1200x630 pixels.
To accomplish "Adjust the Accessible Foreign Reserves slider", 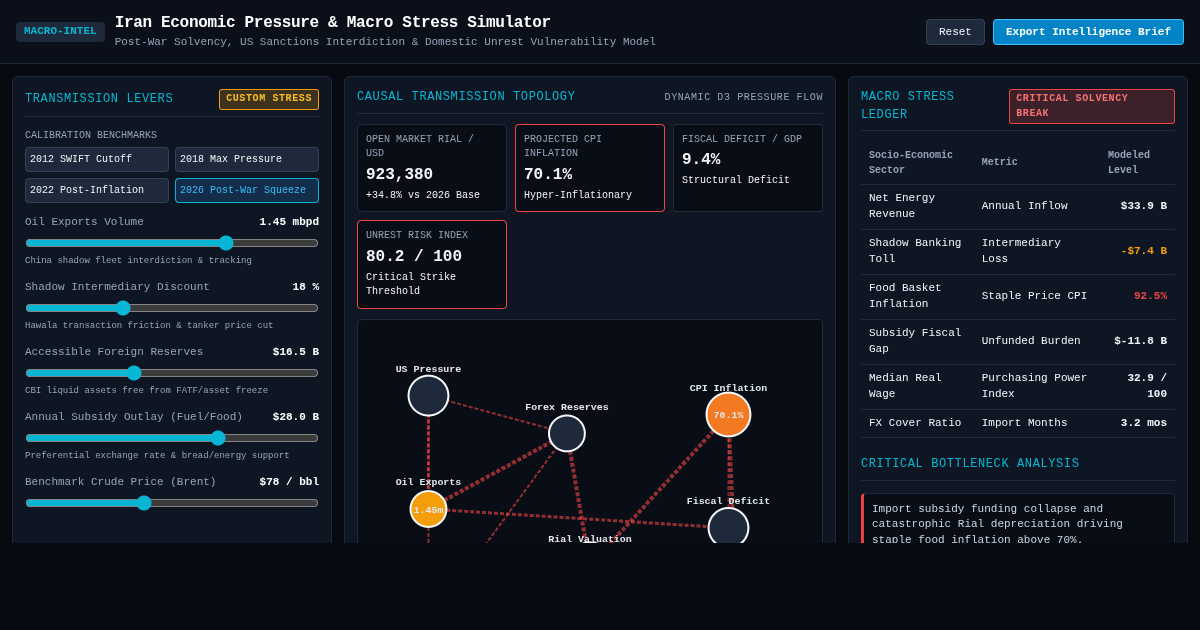I will [172, 373].
